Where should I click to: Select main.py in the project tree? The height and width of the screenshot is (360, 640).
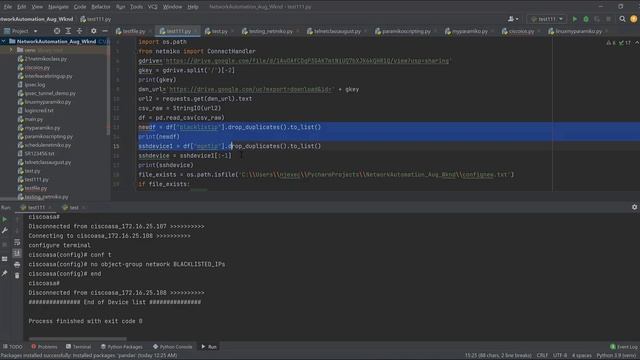tap(33, 119)
